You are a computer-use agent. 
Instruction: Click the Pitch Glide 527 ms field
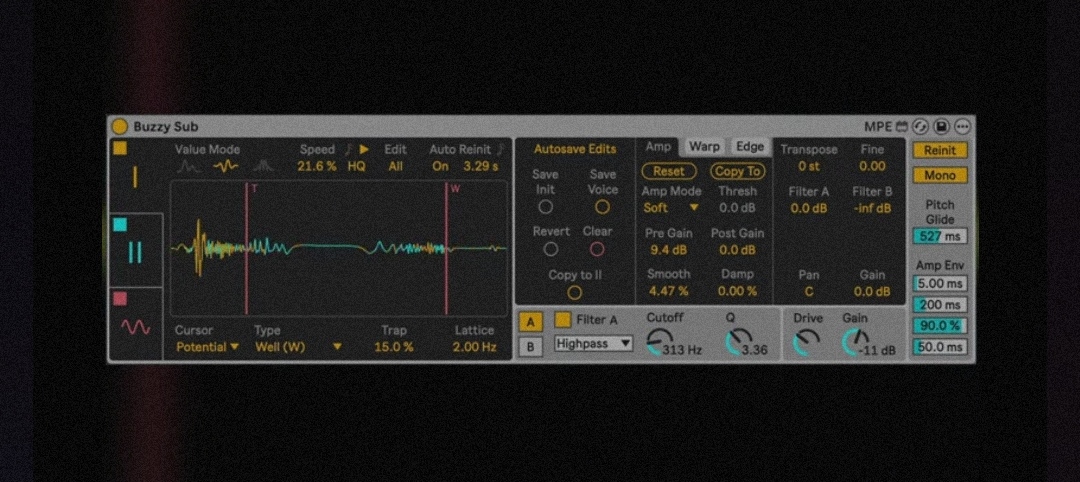pyautogui.click(x=940, y=236)
